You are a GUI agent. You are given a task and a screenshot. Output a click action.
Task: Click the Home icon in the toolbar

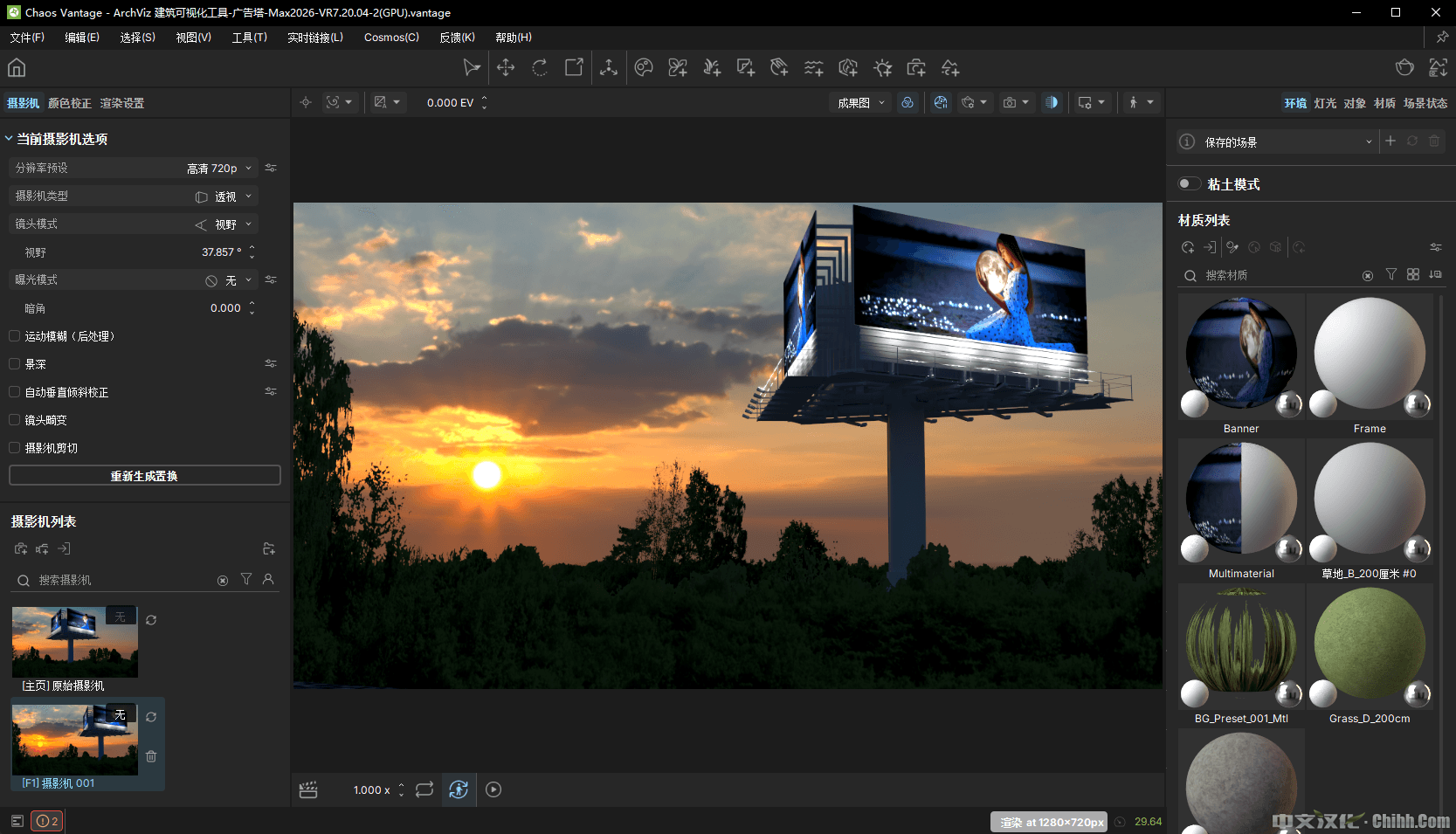[17, 68]
